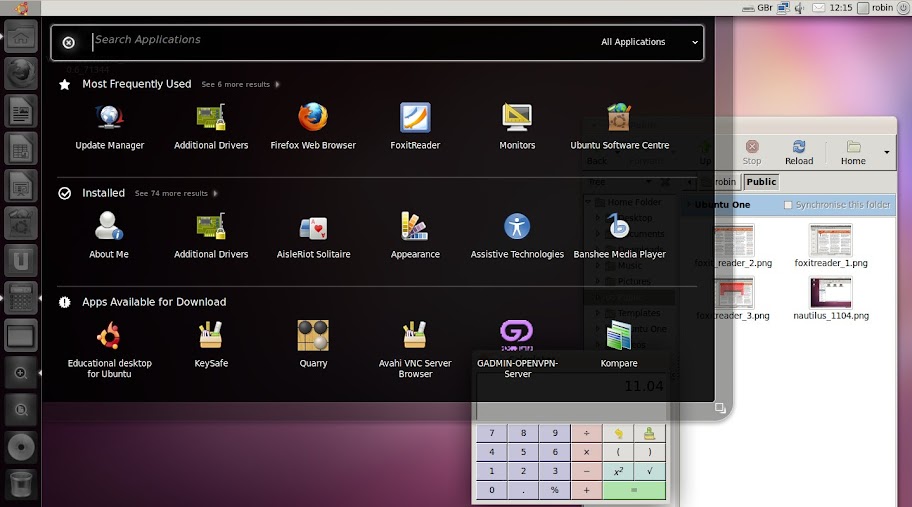Viewport: 912px width, 507px height.
Task: Open volume indicator in top panel
Action: pos(800,8)
